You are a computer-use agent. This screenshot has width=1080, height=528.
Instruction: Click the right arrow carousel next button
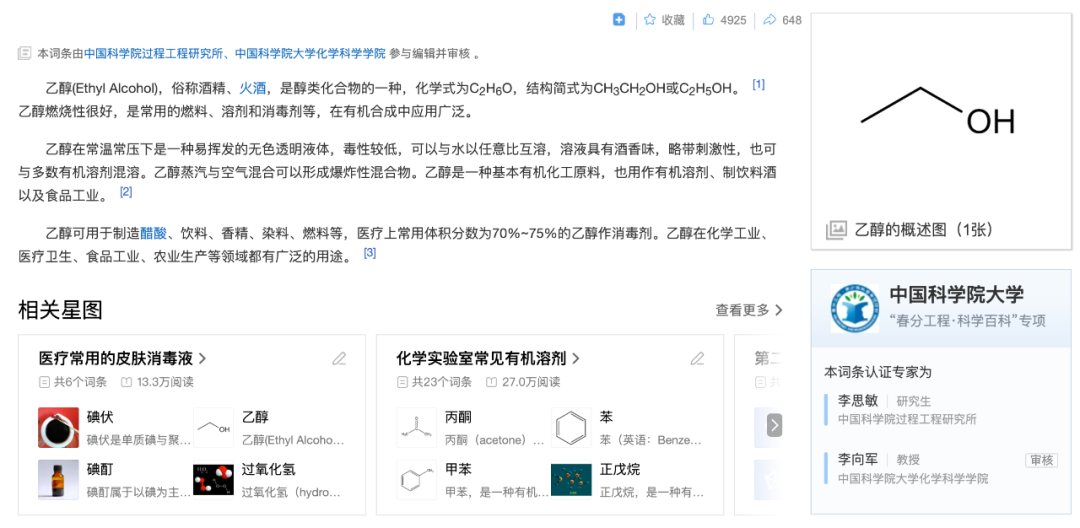[775, 425]
